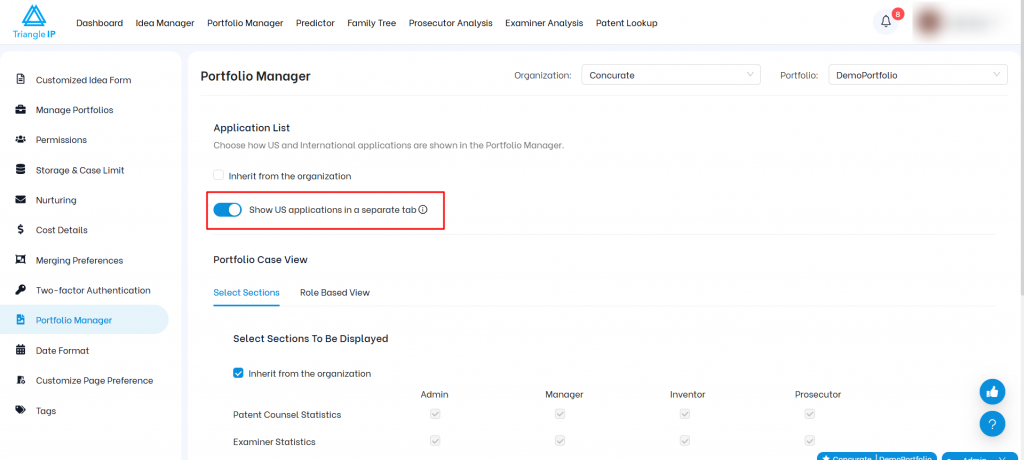Go to Dashboard in top navigation
The height and width of the screenshot is (460, 1024).
point(99,23)
